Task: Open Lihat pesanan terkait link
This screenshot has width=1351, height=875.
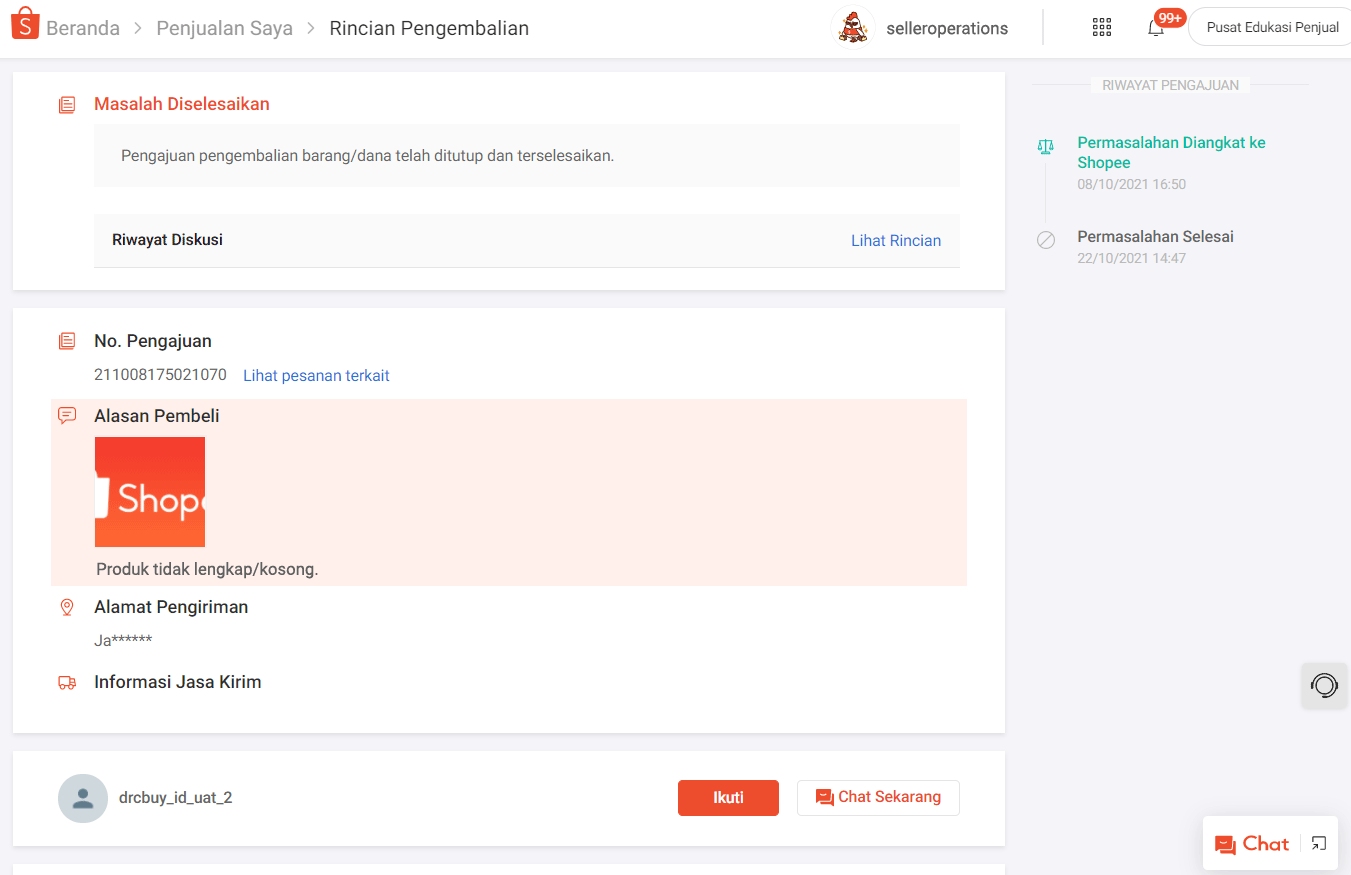Action: (316, 375)
